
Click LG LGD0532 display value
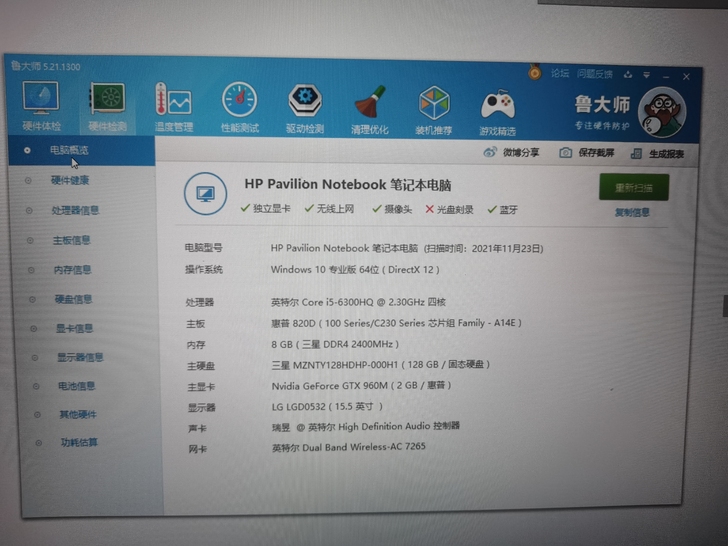tap(327, 407)
